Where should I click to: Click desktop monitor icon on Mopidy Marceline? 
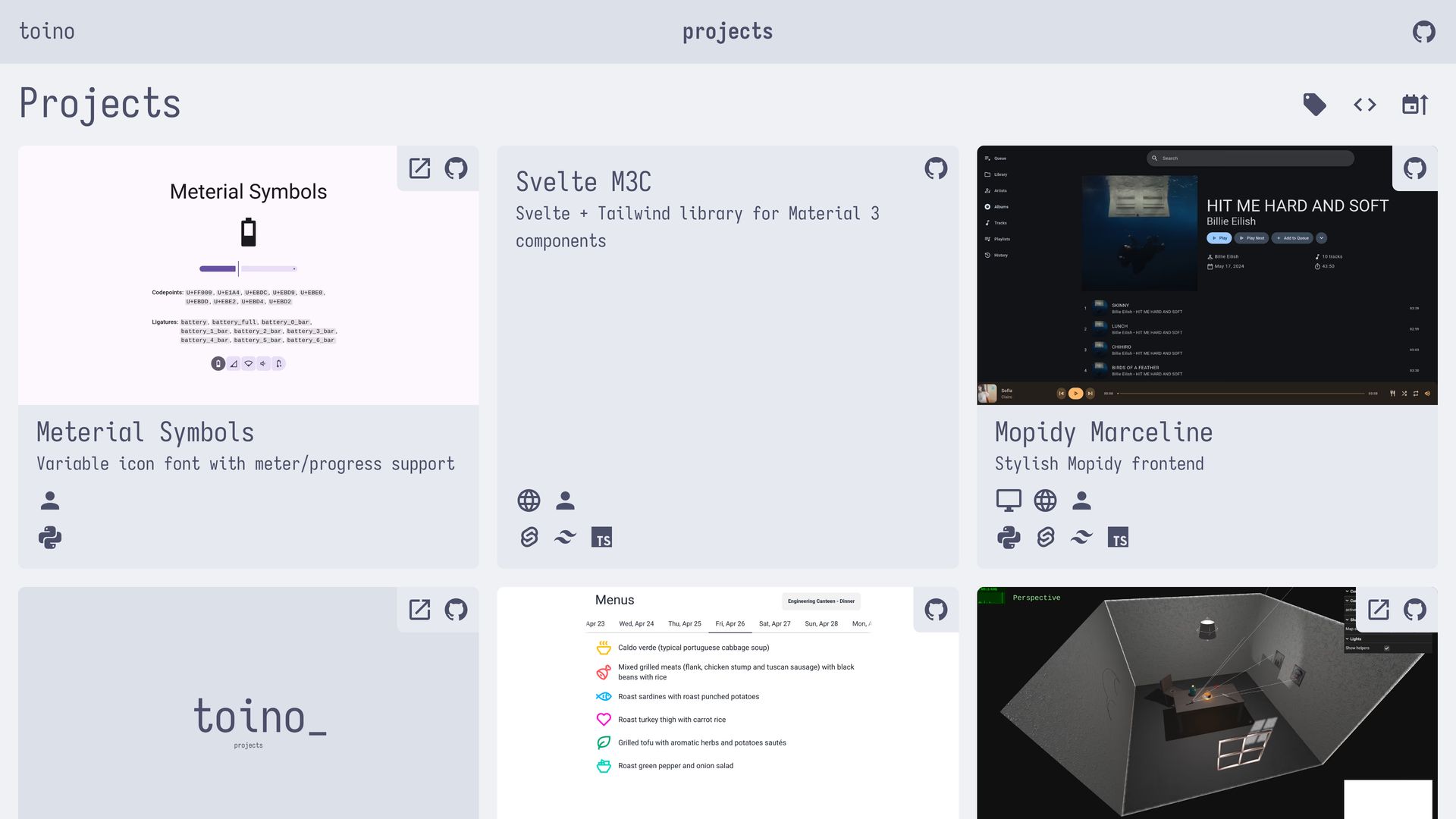[x=1008, y=500]
